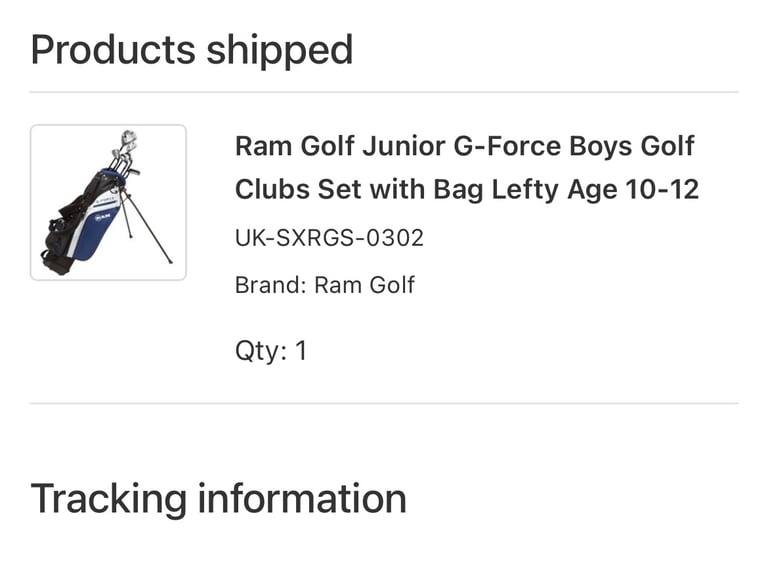
Task: Click the Ram Golf Junior G-Force product title
Action: (x=467, y=168)
